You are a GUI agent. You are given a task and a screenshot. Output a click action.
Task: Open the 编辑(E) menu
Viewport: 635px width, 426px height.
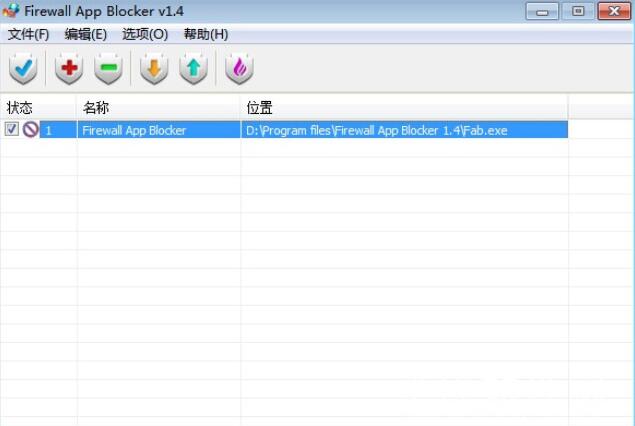click(85, 34)
